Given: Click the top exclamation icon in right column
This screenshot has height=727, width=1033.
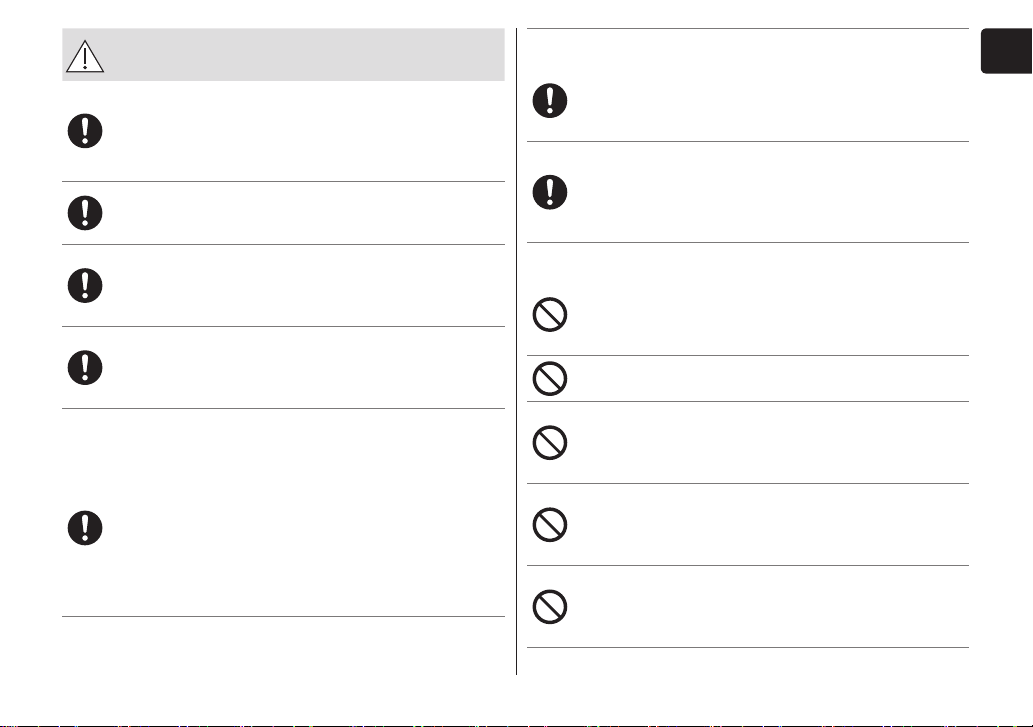Looking at the screenshot, I should [550, 101].
